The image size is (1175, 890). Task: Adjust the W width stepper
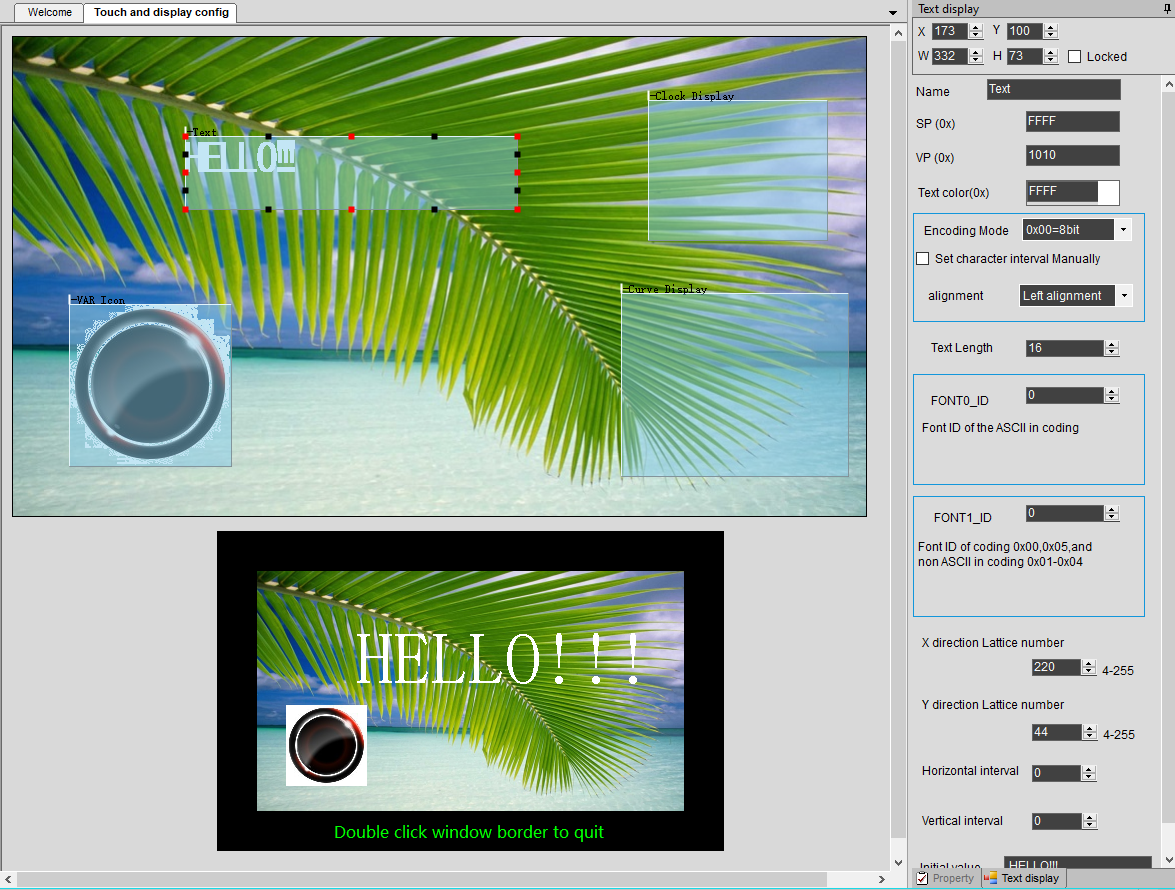(976, 56)
